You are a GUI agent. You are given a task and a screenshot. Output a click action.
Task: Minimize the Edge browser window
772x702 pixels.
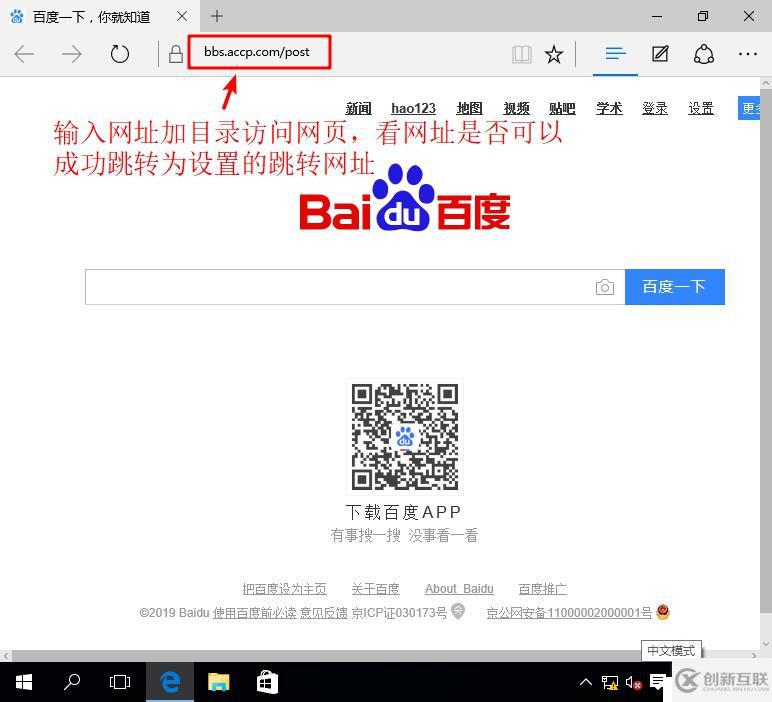coord(657,16)
